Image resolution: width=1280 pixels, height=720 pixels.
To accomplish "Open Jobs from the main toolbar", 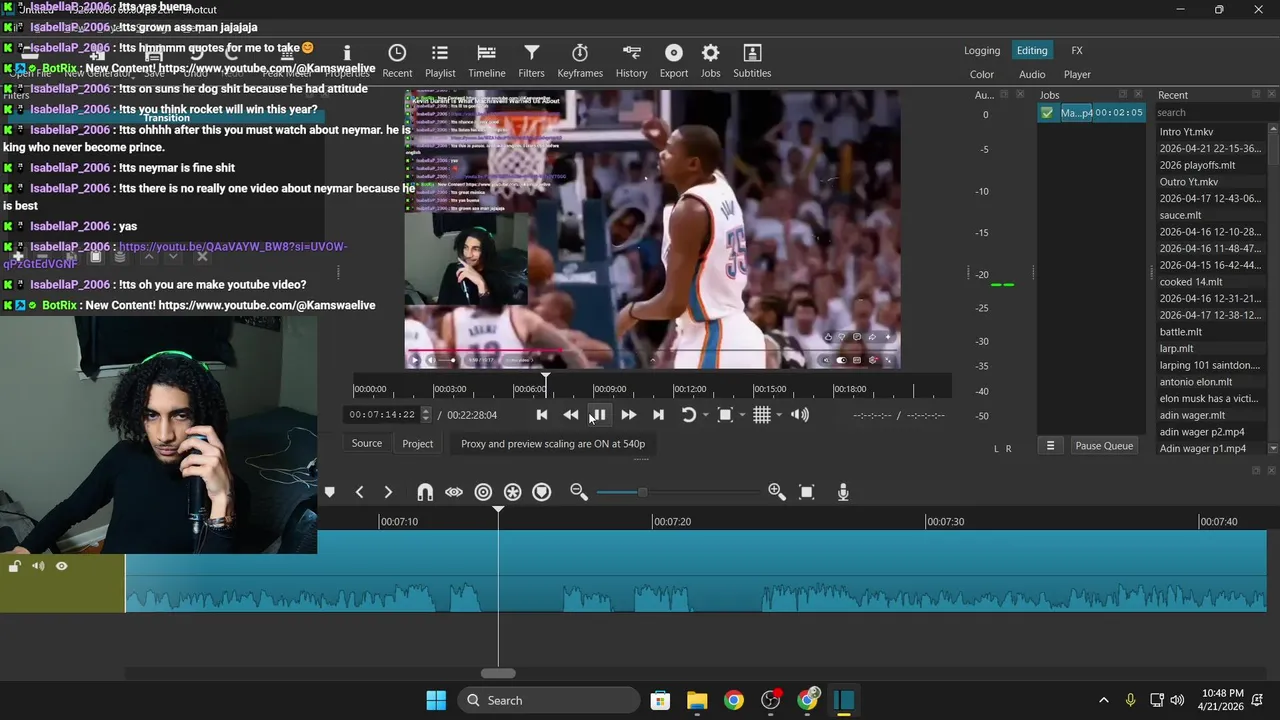I will point(710,60).
